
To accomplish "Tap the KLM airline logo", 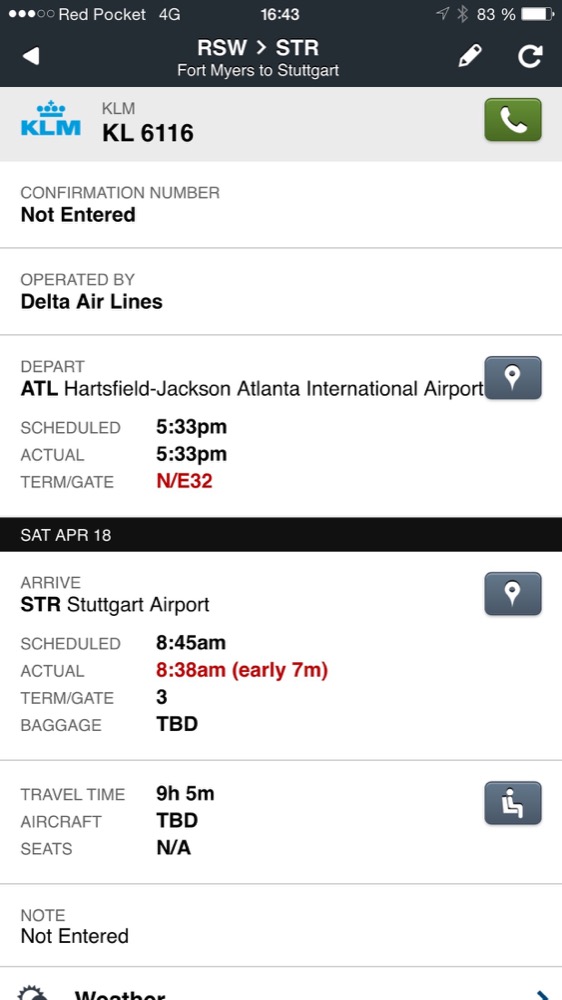I will tap(50, 119).
